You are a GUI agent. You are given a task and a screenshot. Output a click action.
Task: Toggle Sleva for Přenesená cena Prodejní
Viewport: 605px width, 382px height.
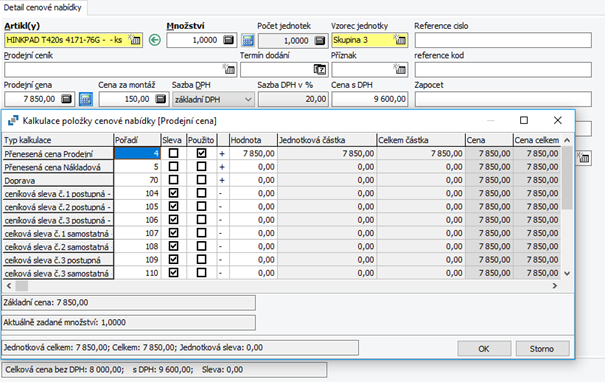pos(174,153)
